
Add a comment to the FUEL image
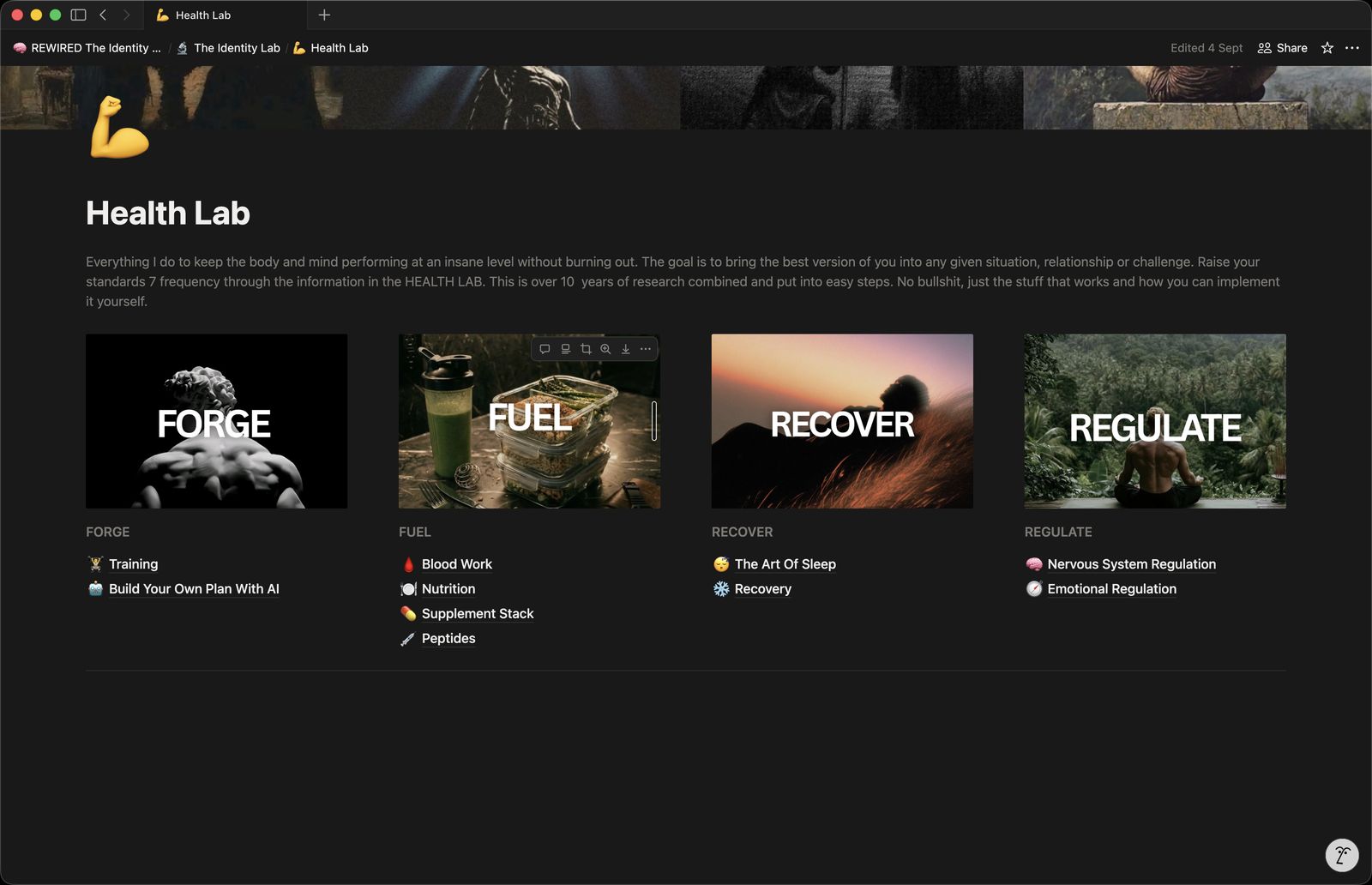(545, 349)
